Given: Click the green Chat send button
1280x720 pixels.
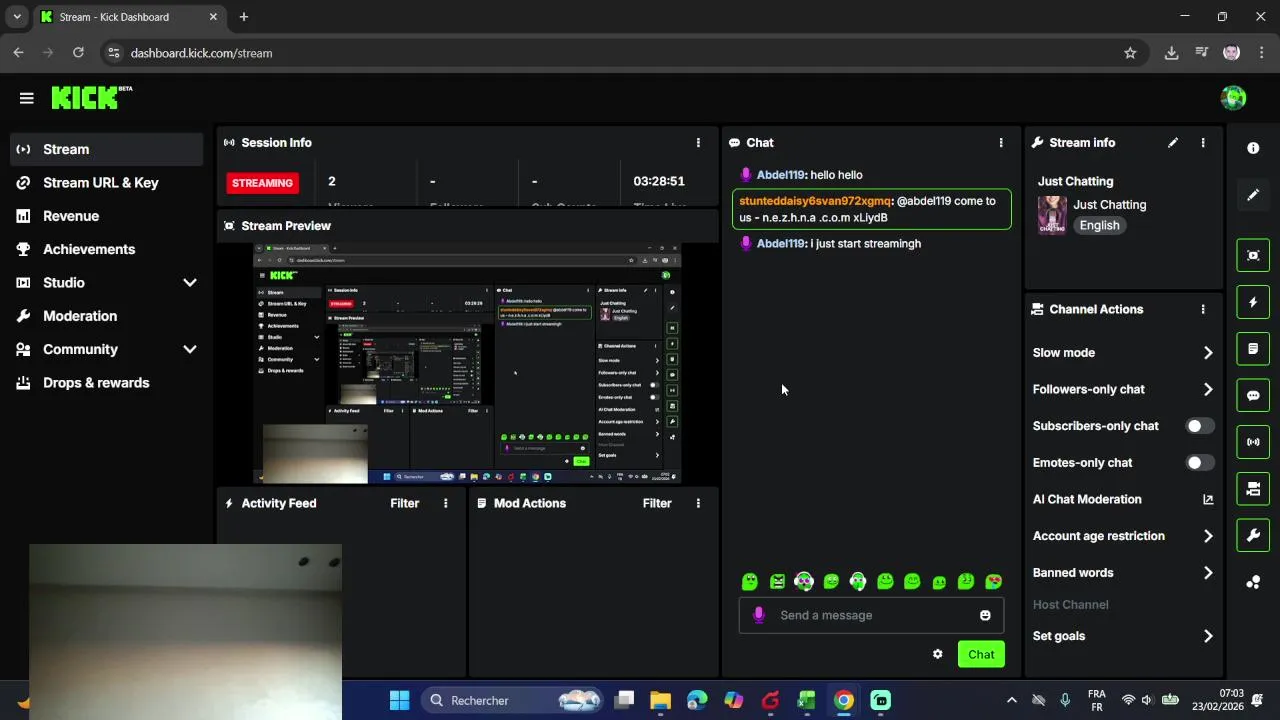Looking at the screenshot, I should tap(981, 654).
